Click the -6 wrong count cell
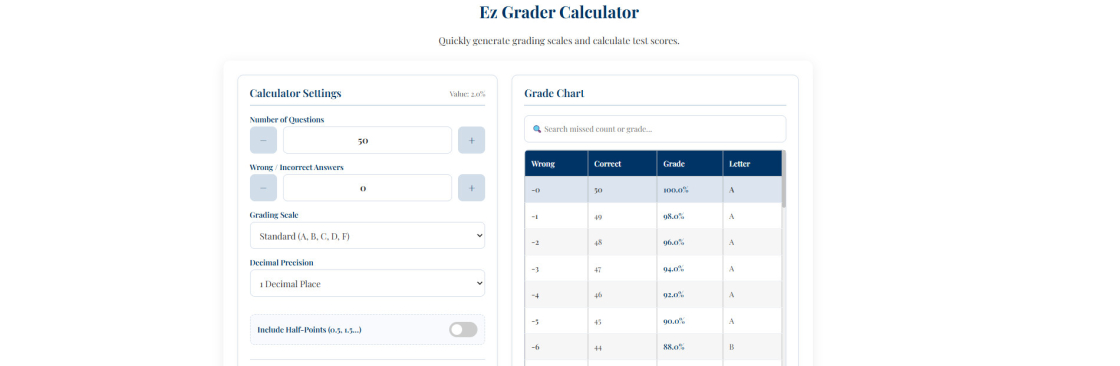 (556, 347)
